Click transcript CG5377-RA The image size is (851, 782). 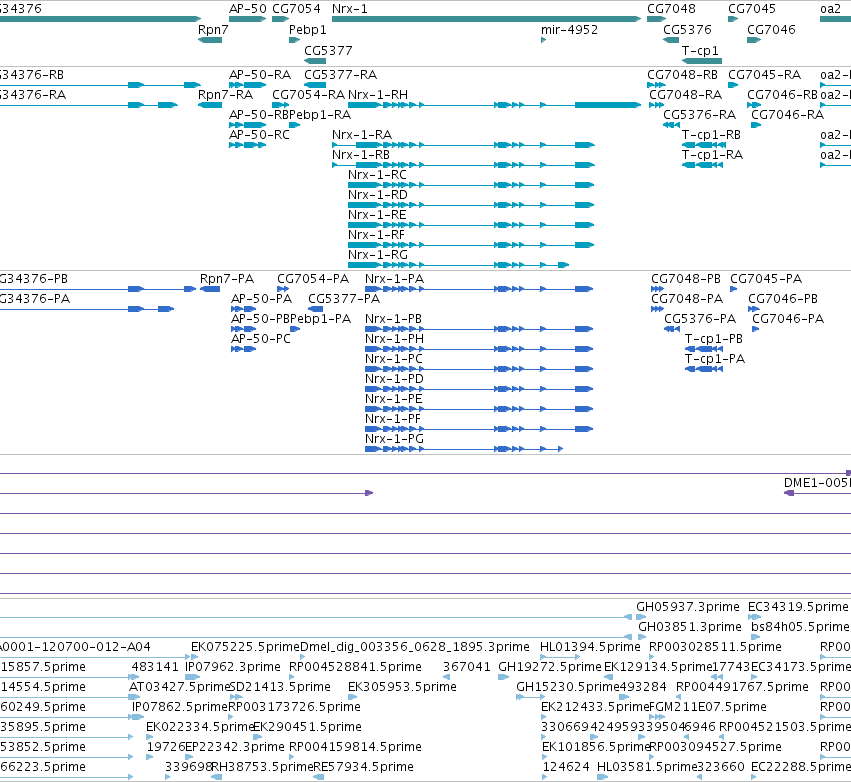[340, 74]
